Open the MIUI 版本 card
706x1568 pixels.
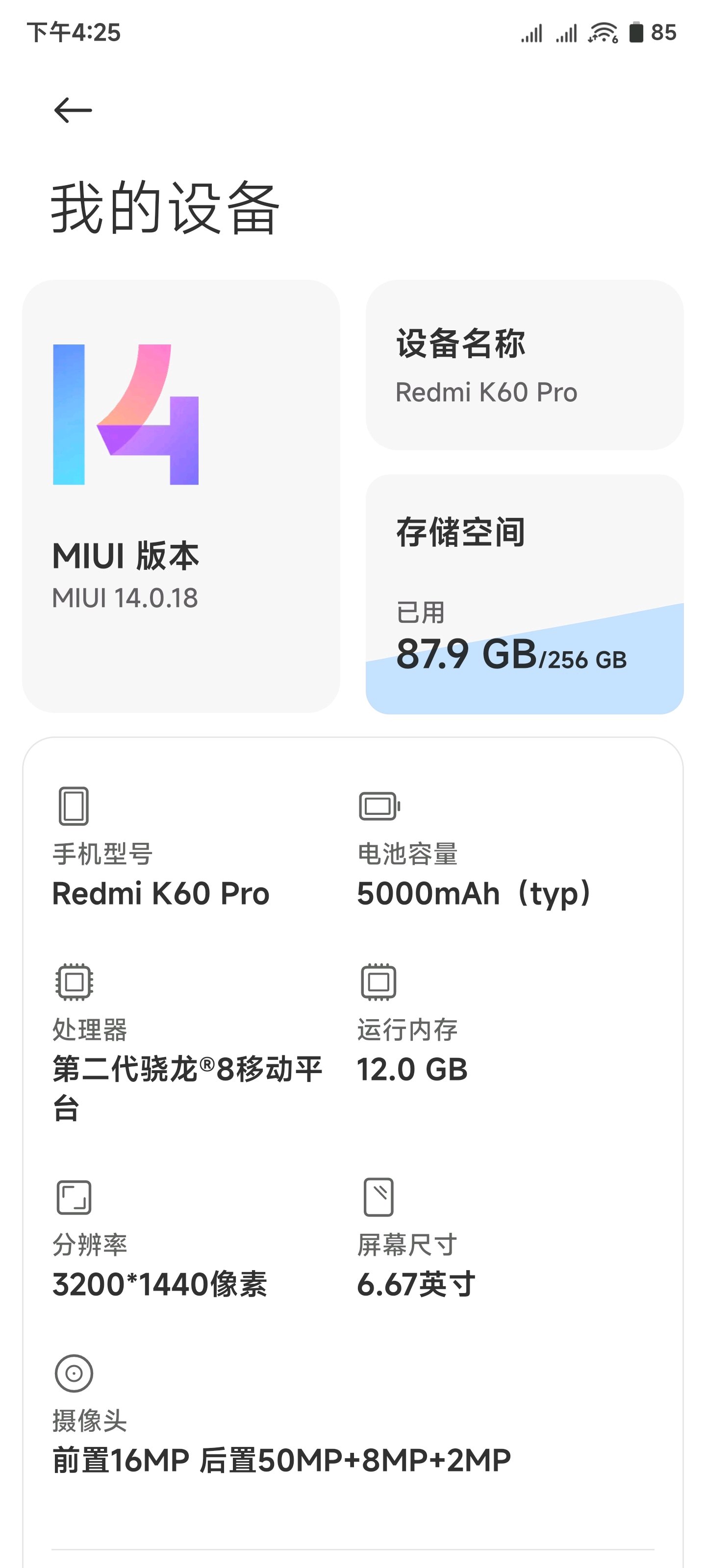click(x=181, y=496)
